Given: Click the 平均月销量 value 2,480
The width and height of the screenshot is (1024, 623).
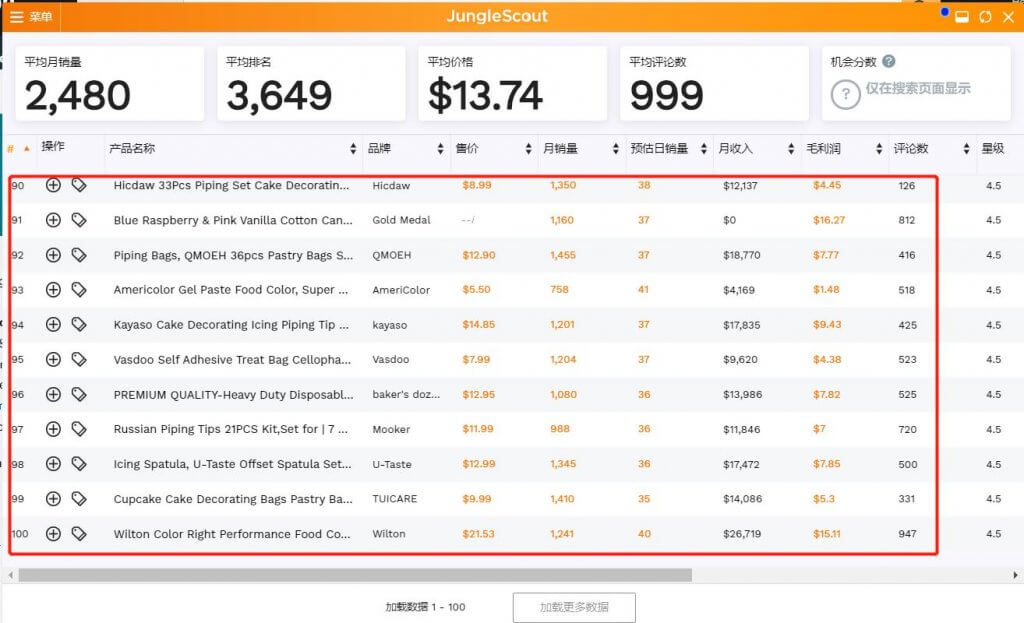Looking at the screenshot, I should pyautogui.click(x=78, y=95).
